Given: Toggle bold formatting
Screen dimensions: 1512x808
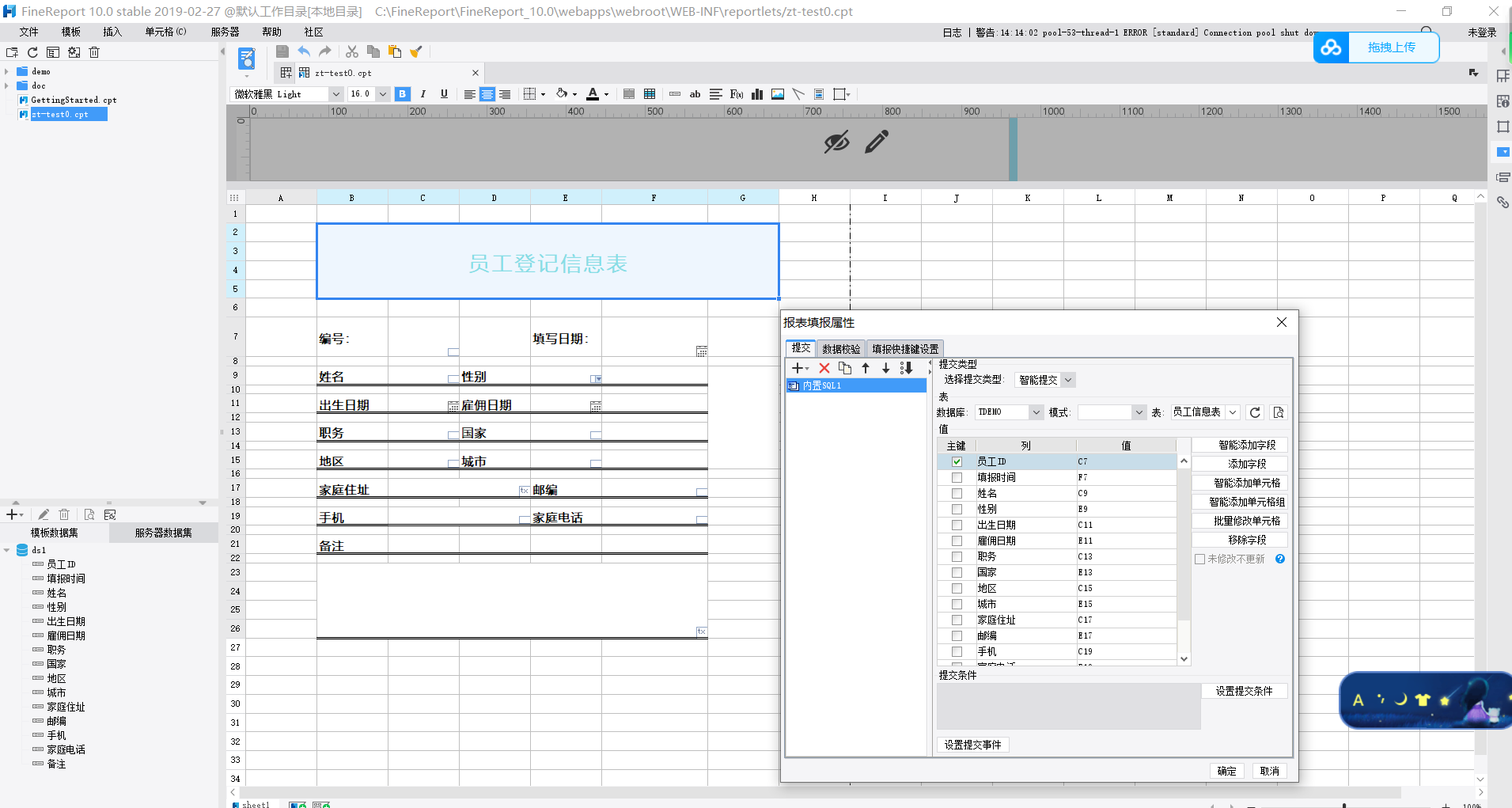Looking at the screenshot, I should pos(403,94).
